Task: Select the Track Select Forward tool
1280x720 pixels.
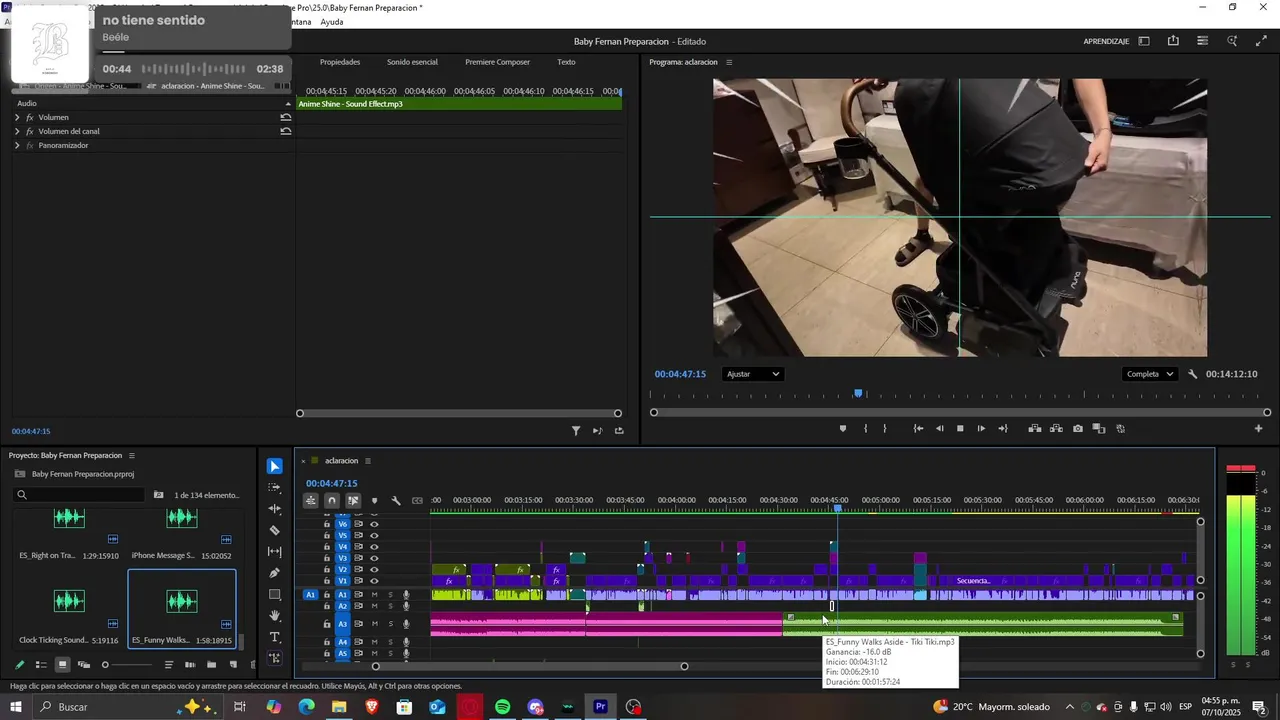Action: point(275,488)
